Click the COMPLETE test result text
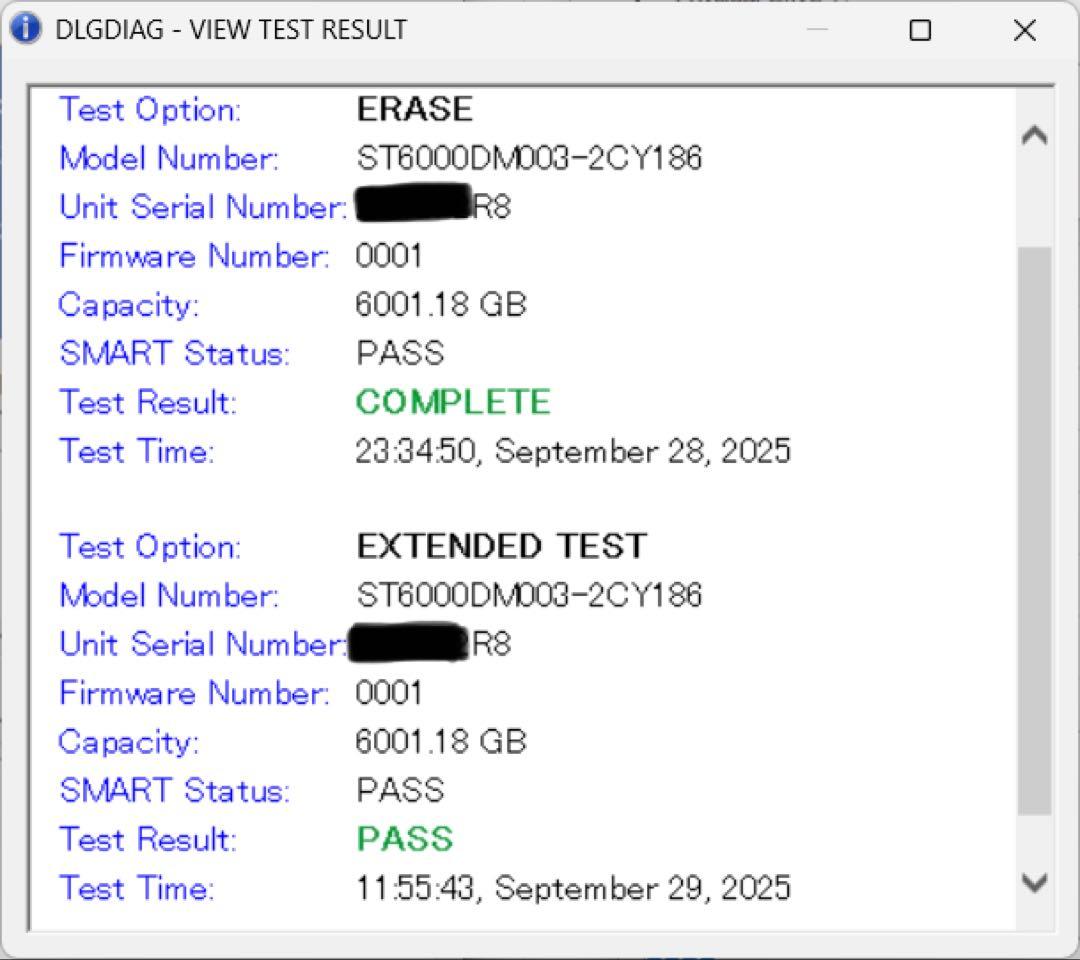This screenshot has width=1080, height=960. coord(452,402)
